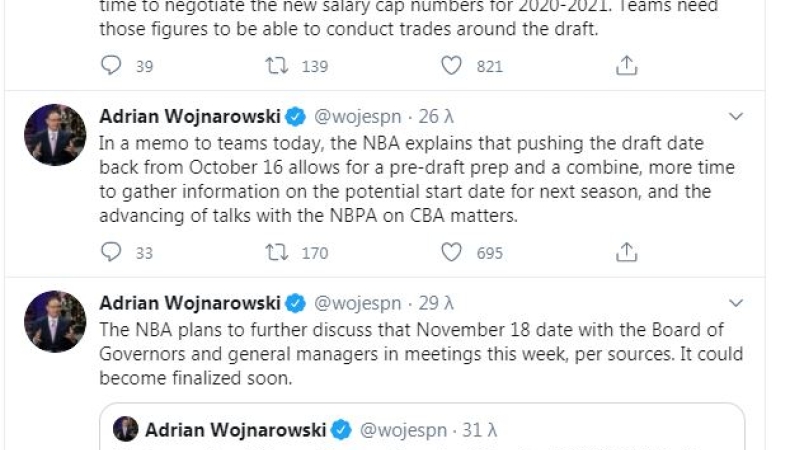Open more options for memo tweet
Viewport: 790px width, 450px height.
coord(736,117)
